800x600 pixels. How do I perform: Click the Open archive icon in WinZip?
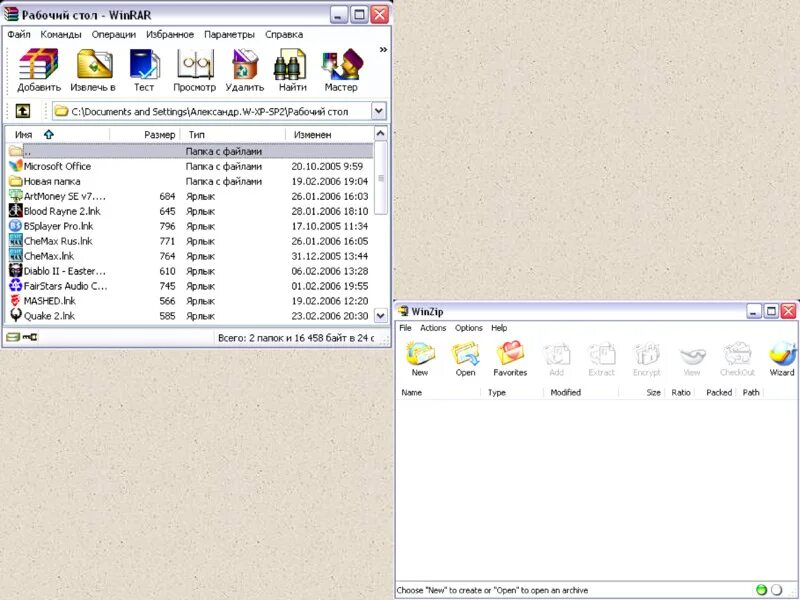point(465,358)
